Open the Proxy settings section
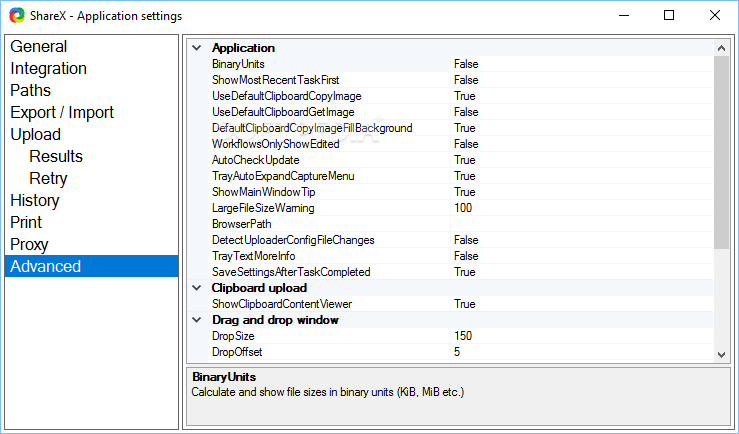This screenshot has width=739, height=434. point(29,244)
